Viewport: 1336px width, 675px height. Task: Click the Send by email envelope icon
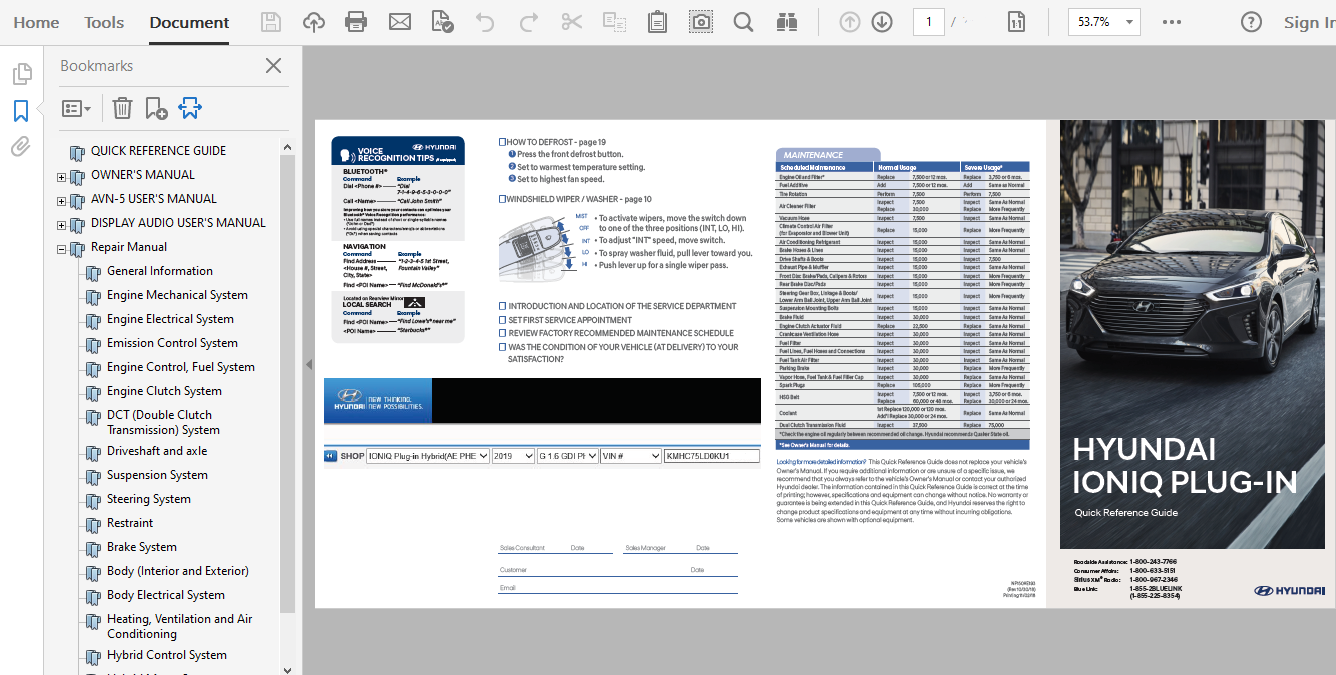(x=400, y=22)
